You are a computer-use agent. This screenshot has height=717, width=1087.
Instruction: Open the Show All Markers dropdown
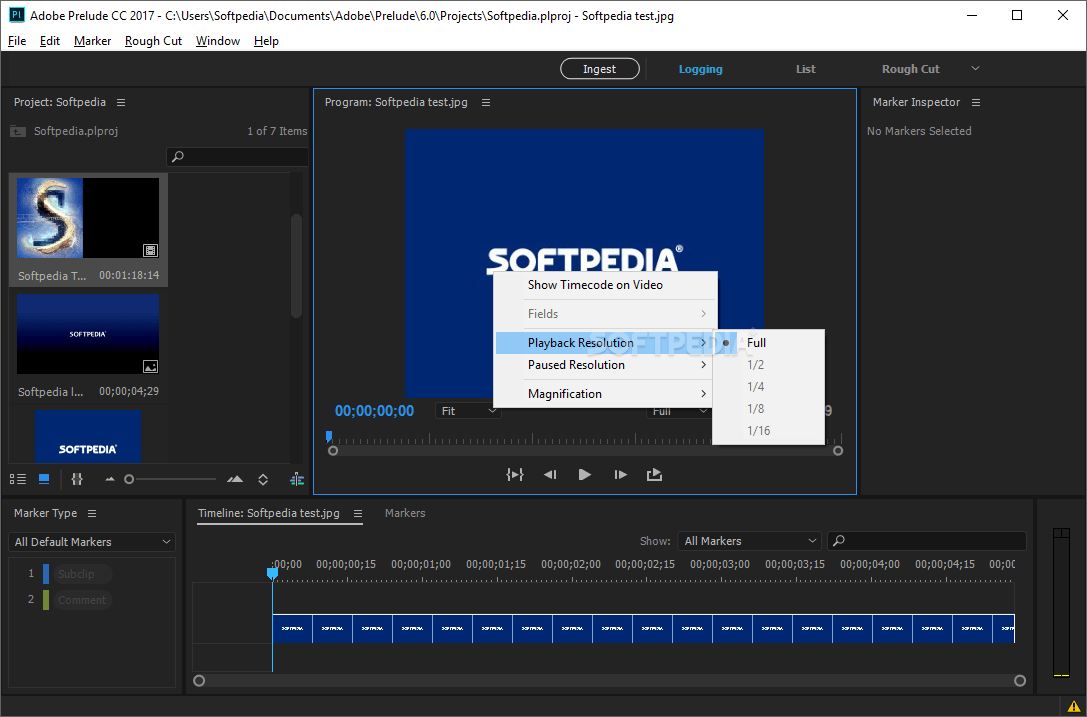pyautogui.click(x=749, y=541)
